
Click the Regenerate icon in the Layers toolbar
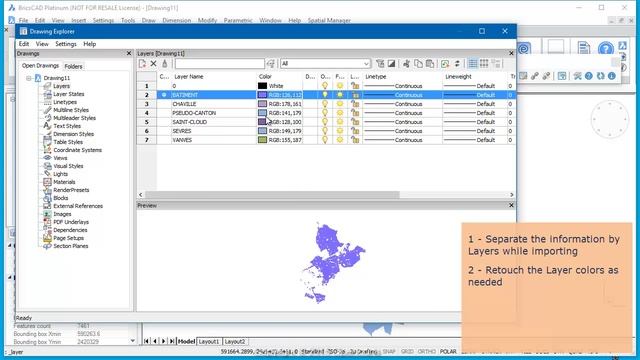445,64
